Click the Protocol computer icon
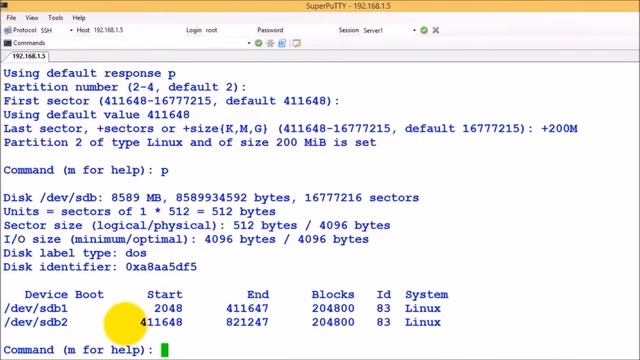 7,31
